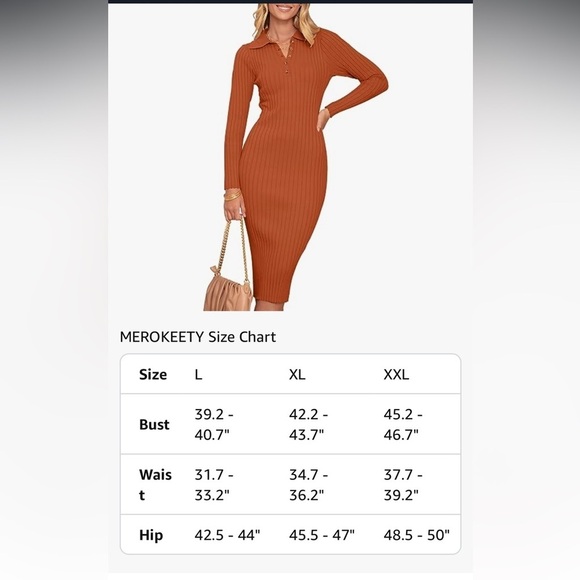
Task: Click the Size header cell
Action: point(153,374)
